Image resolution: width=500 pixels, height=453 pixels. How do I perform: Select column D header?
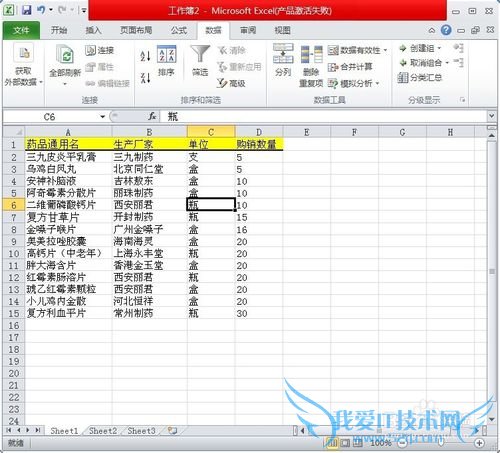click(x=259, y=132)
